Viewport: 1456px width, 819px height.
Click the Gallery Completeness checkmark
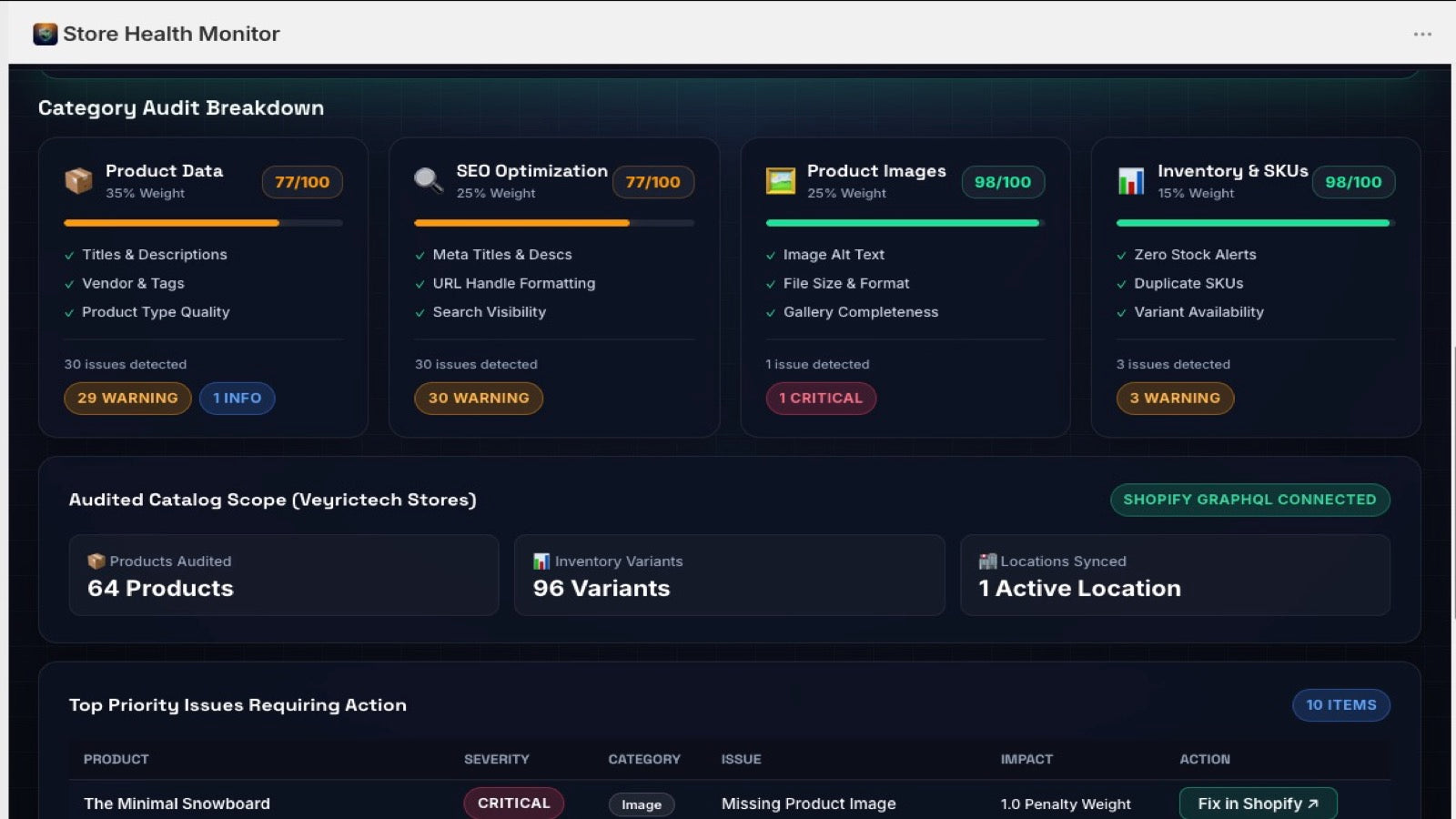(x=771, y=313)
